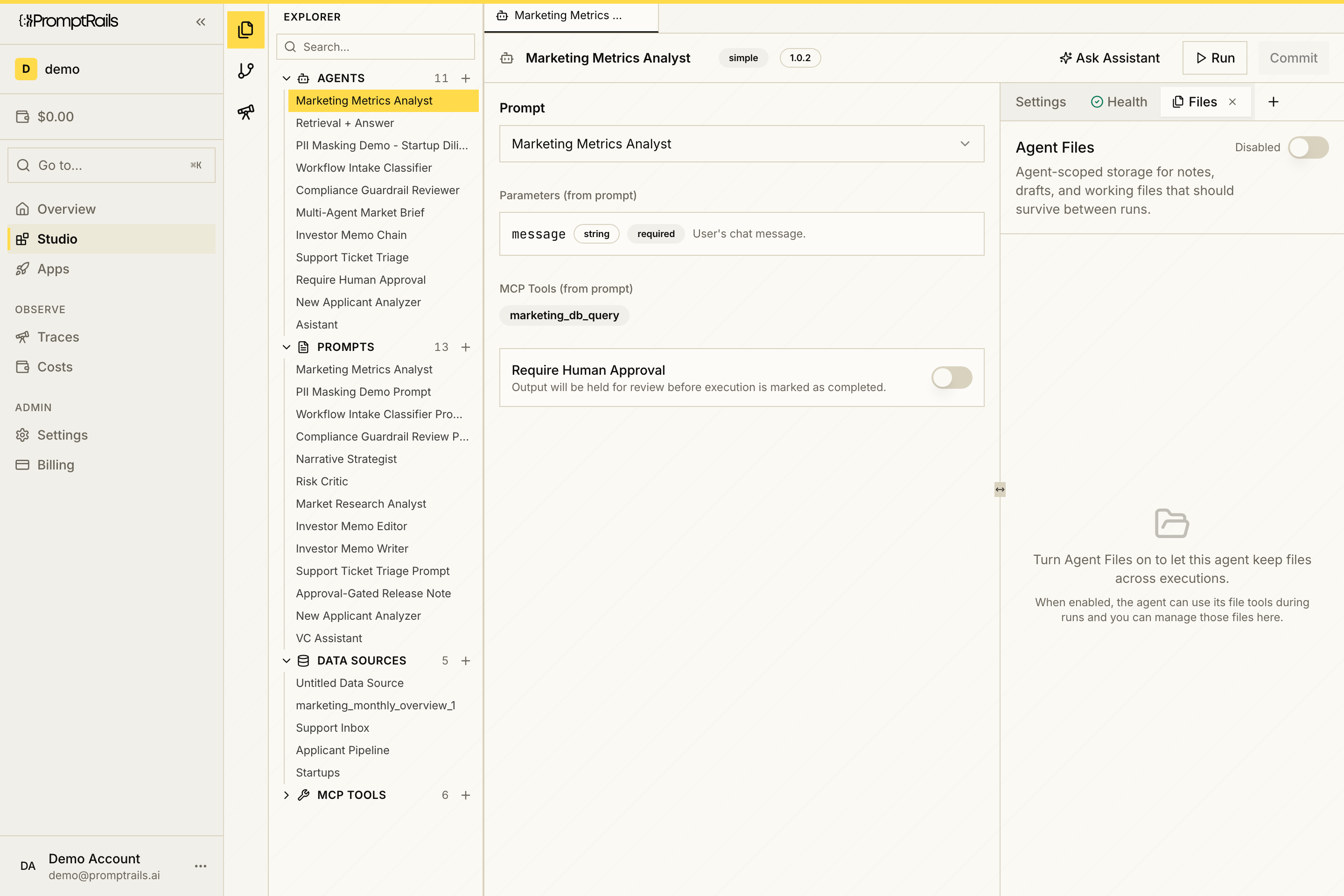This screenshot has height=896, width=1344.
Task: Collapse the PROMPTS section
Action: pyautogui.click(x=286, y=347)
